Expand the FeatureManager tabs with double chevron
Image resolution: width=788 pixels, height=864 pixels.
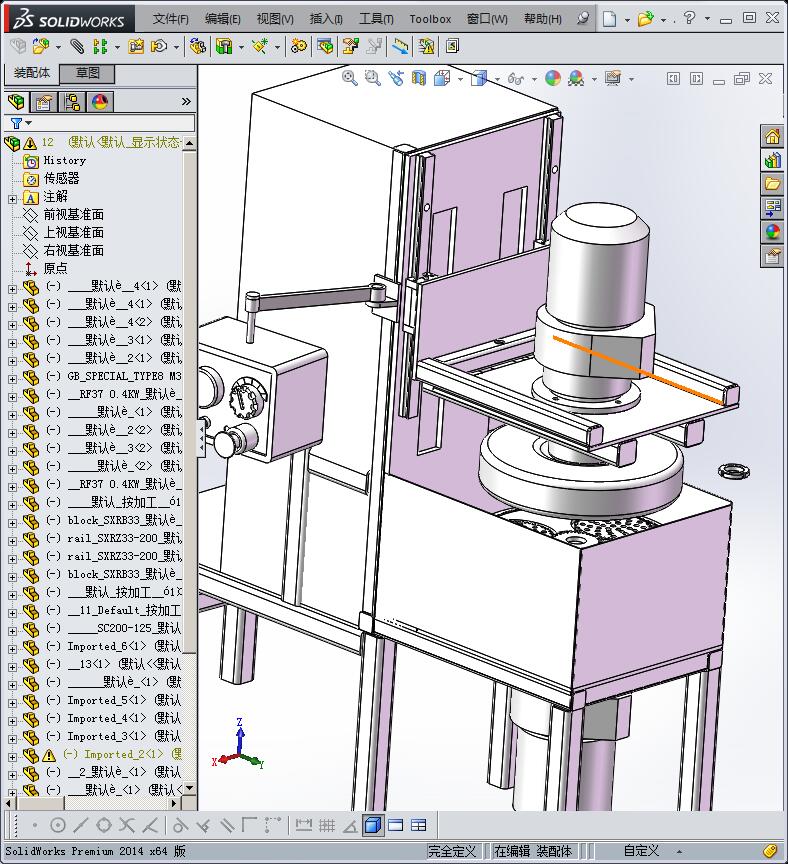pos(186,101)
